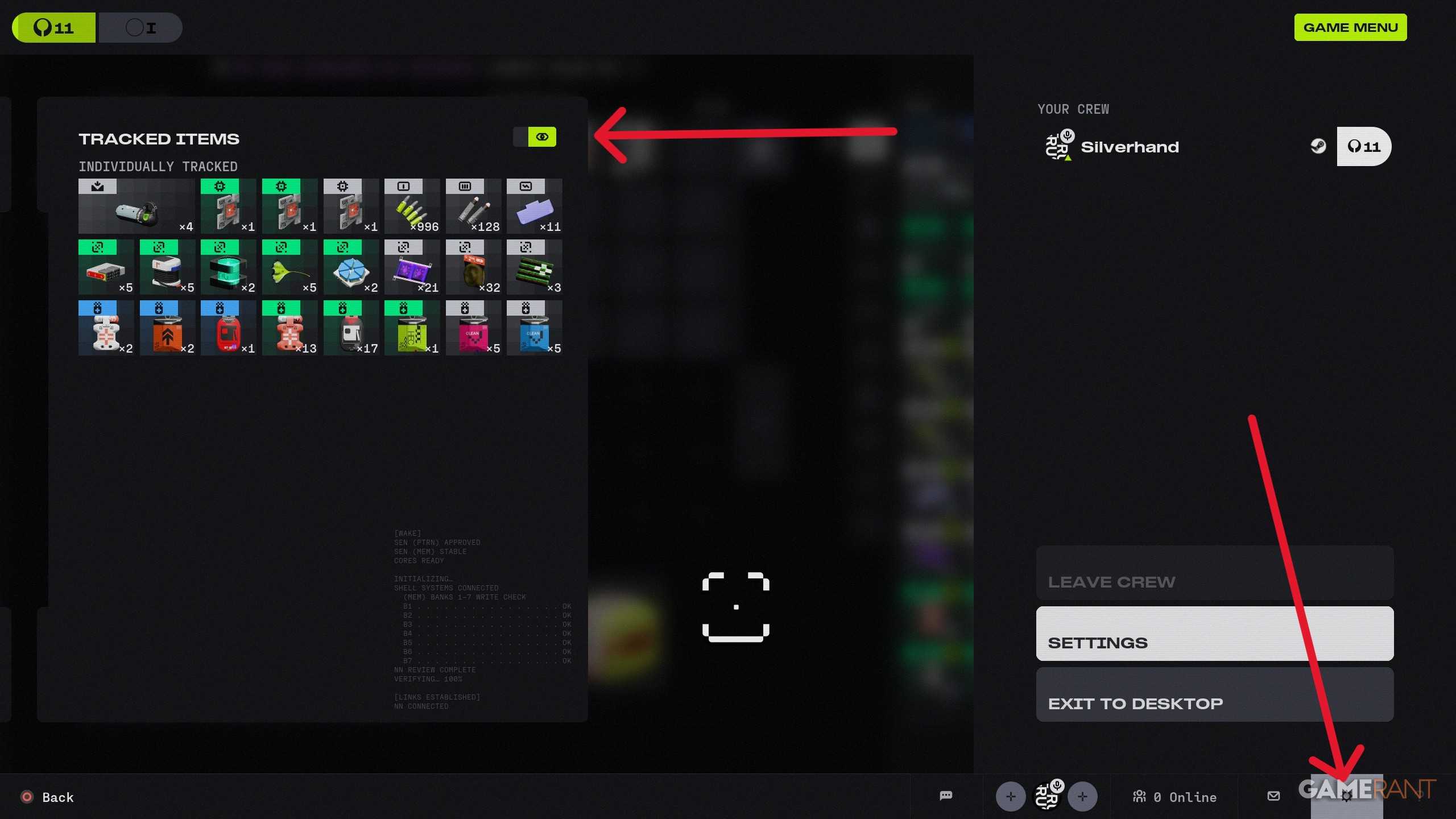Viewport: 1456px width, 819px height.
Task: Select the teal canister item x2
Action: point(228,267)
